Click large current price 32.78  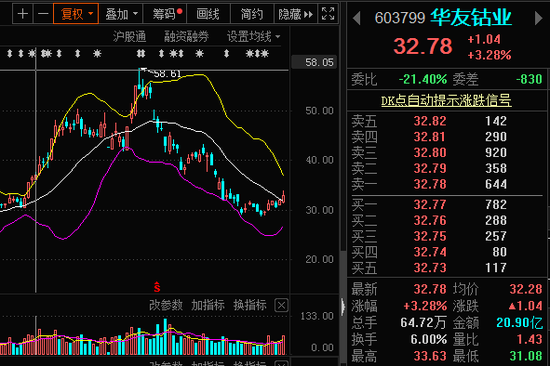(423, 46)
